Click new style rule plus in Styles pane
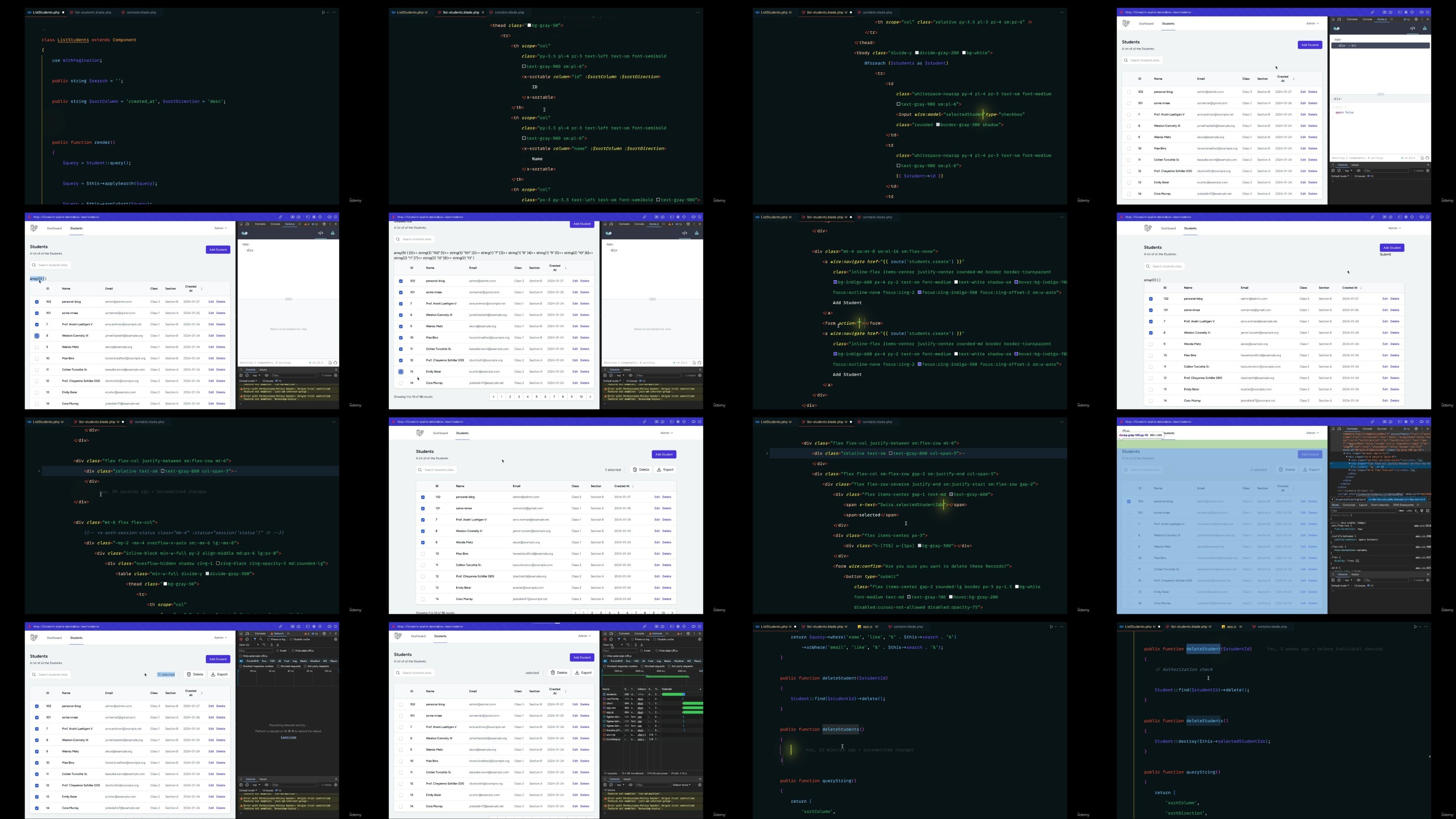The width and height of the screenshot is (1456, 819). 1416,511
